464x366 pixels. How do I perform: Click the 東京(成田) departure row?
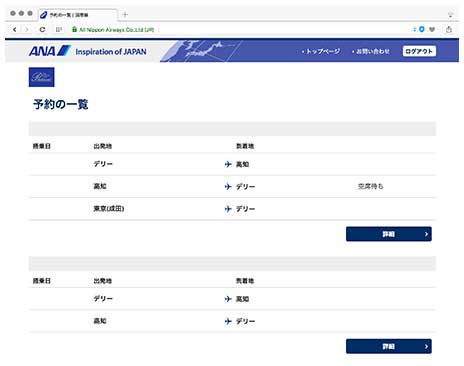[x=232, y=209]
